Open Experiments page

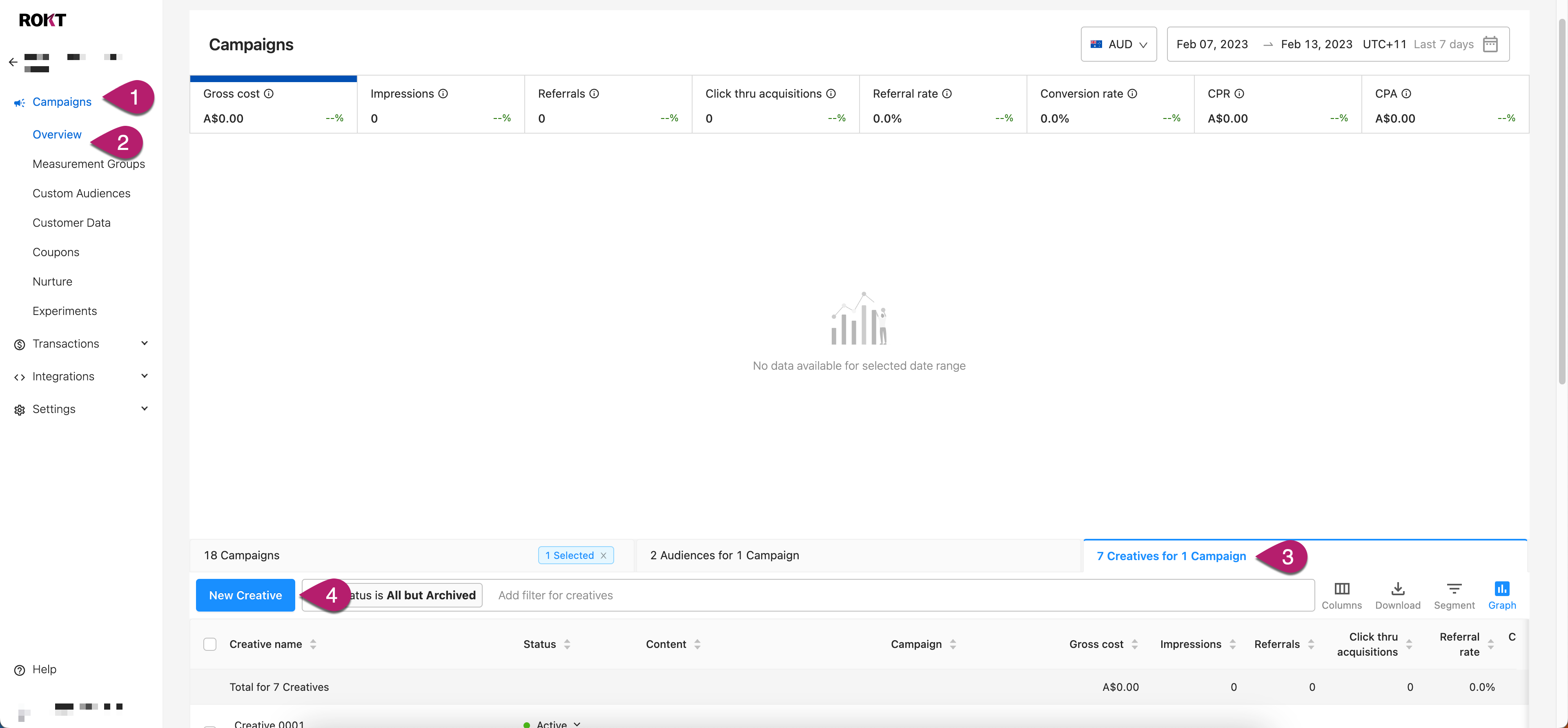coord(65,311)
